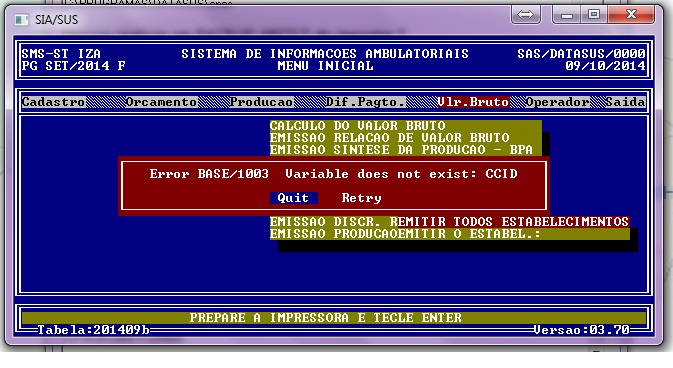Select EMITIR TODOS ESTABELECIMENTOS option
Viewport: 673px width, 368px height.
coord(513,222)
